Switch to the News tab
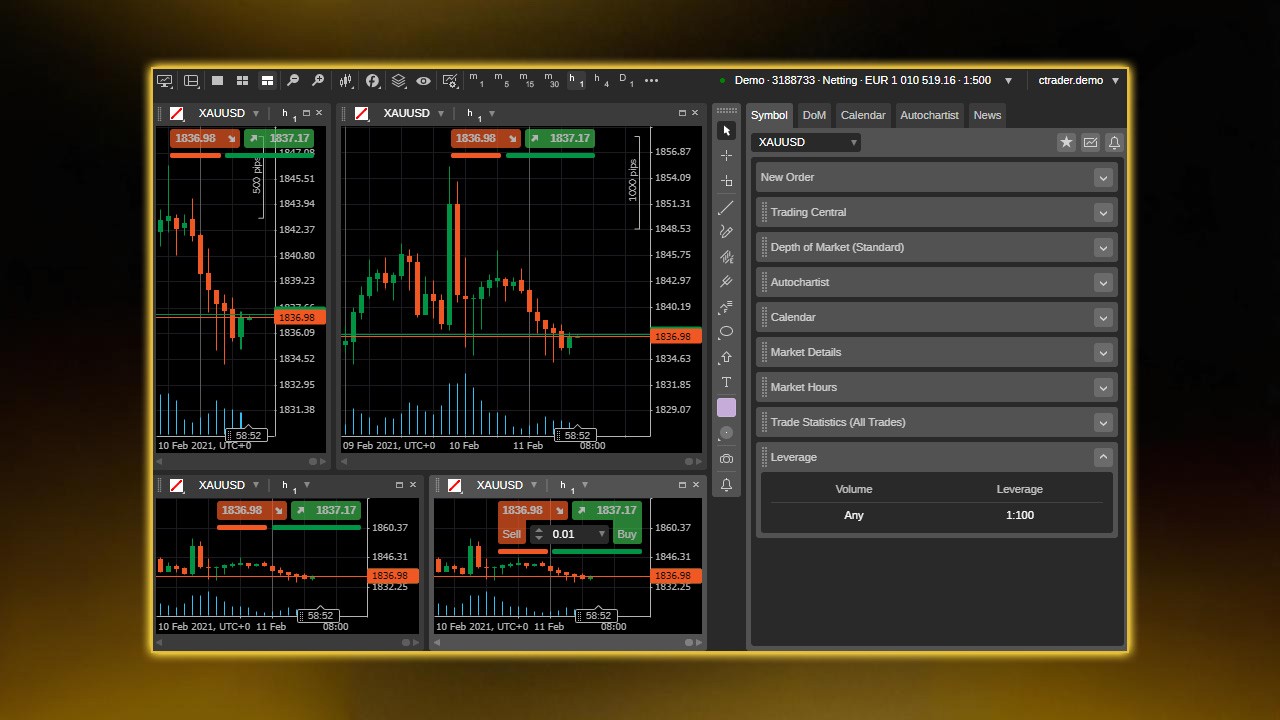The image size is (1280, 720). (987, 115)
